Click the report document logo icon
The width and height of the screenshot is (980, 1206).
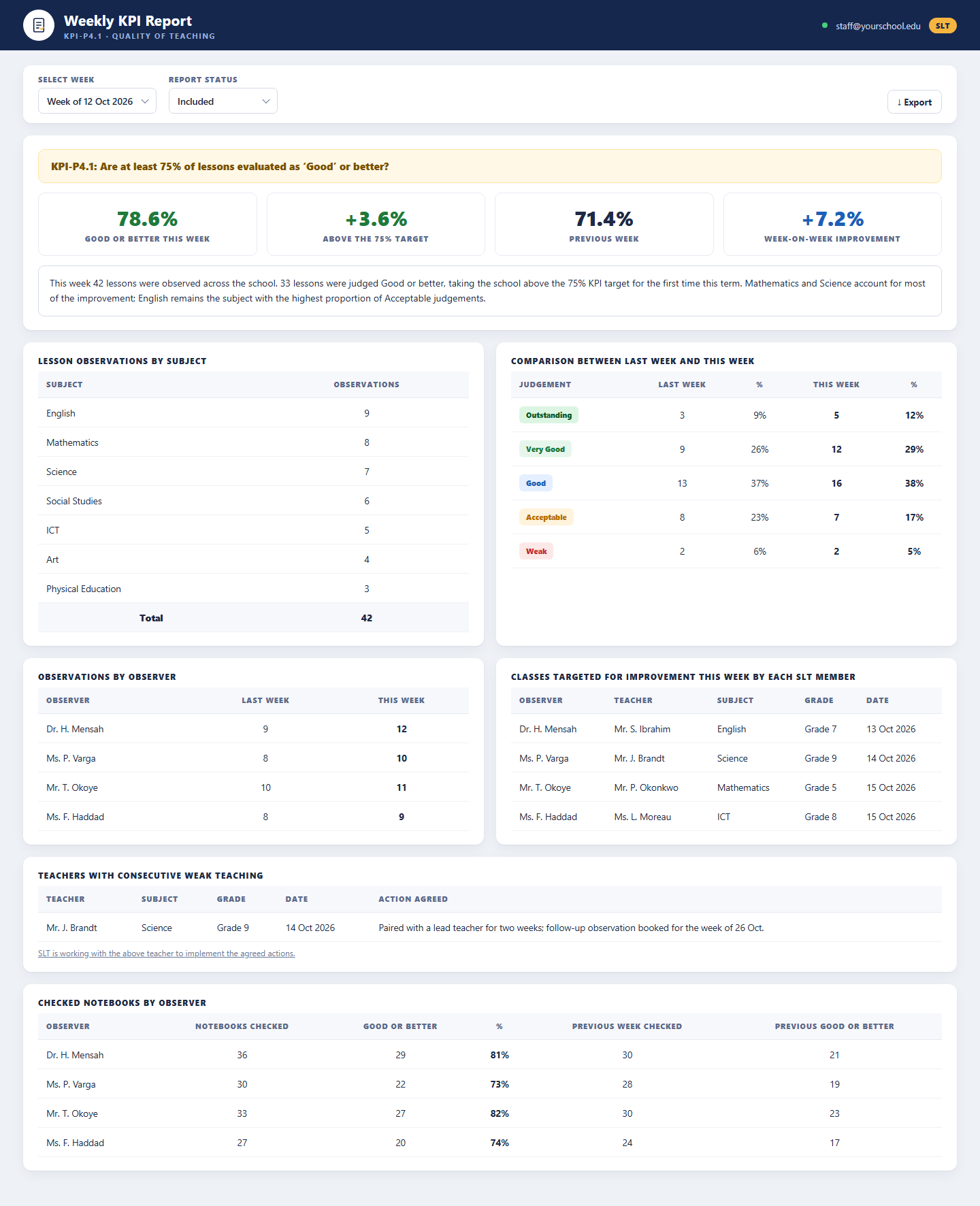click(x=39, y=25)
